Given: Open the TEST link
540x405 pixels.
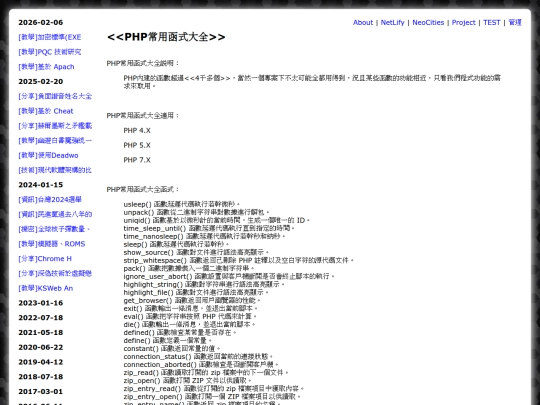Looking at the screenshot, I should (x=491, y=23).
